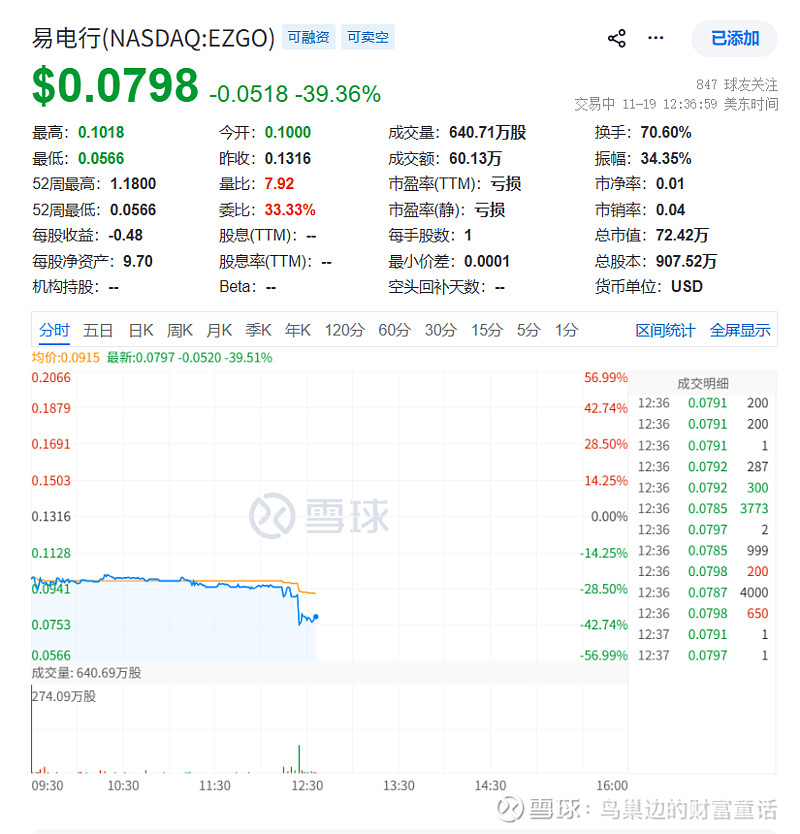Click the 可卖空 short-selling tag
Screen dimensions: 800x834
(367, 38)
